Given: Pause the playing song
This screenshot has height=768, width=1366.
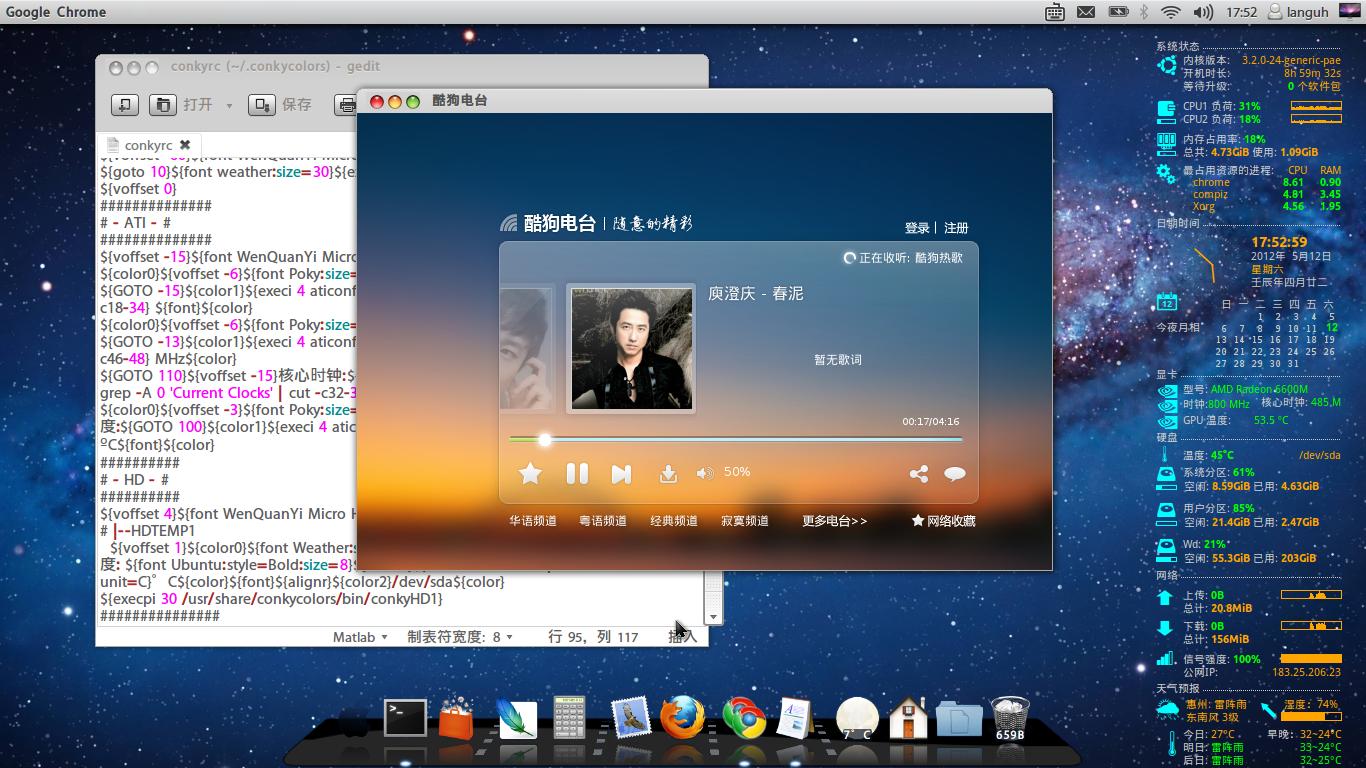Looking at the screenshot, I should (577, 474).
